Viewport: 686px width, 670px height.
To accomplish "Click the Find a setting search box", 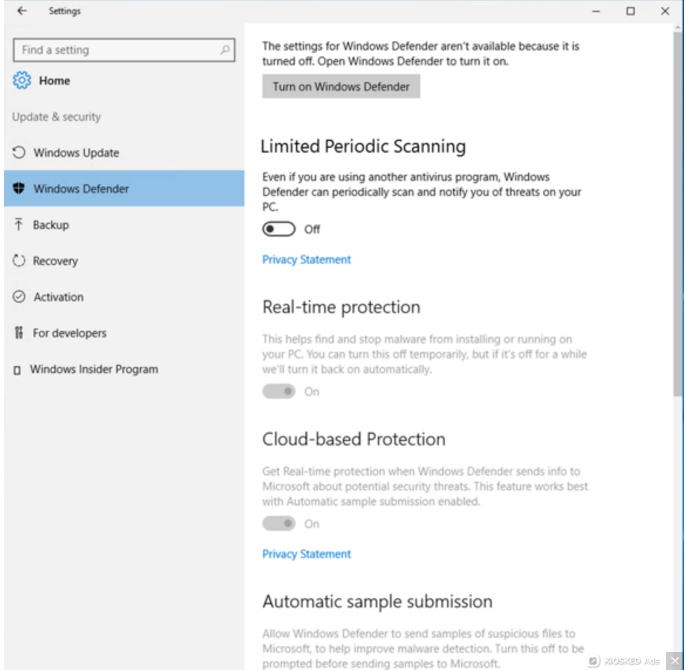I will click(115, 50).
